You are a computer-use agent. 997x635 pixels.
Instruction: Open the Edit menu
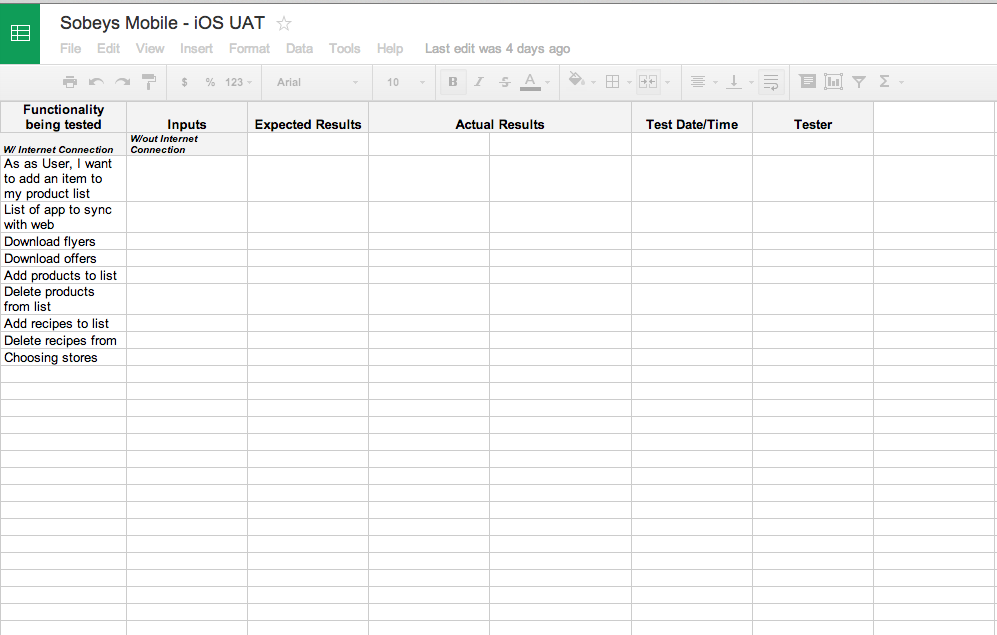(108, 49)
